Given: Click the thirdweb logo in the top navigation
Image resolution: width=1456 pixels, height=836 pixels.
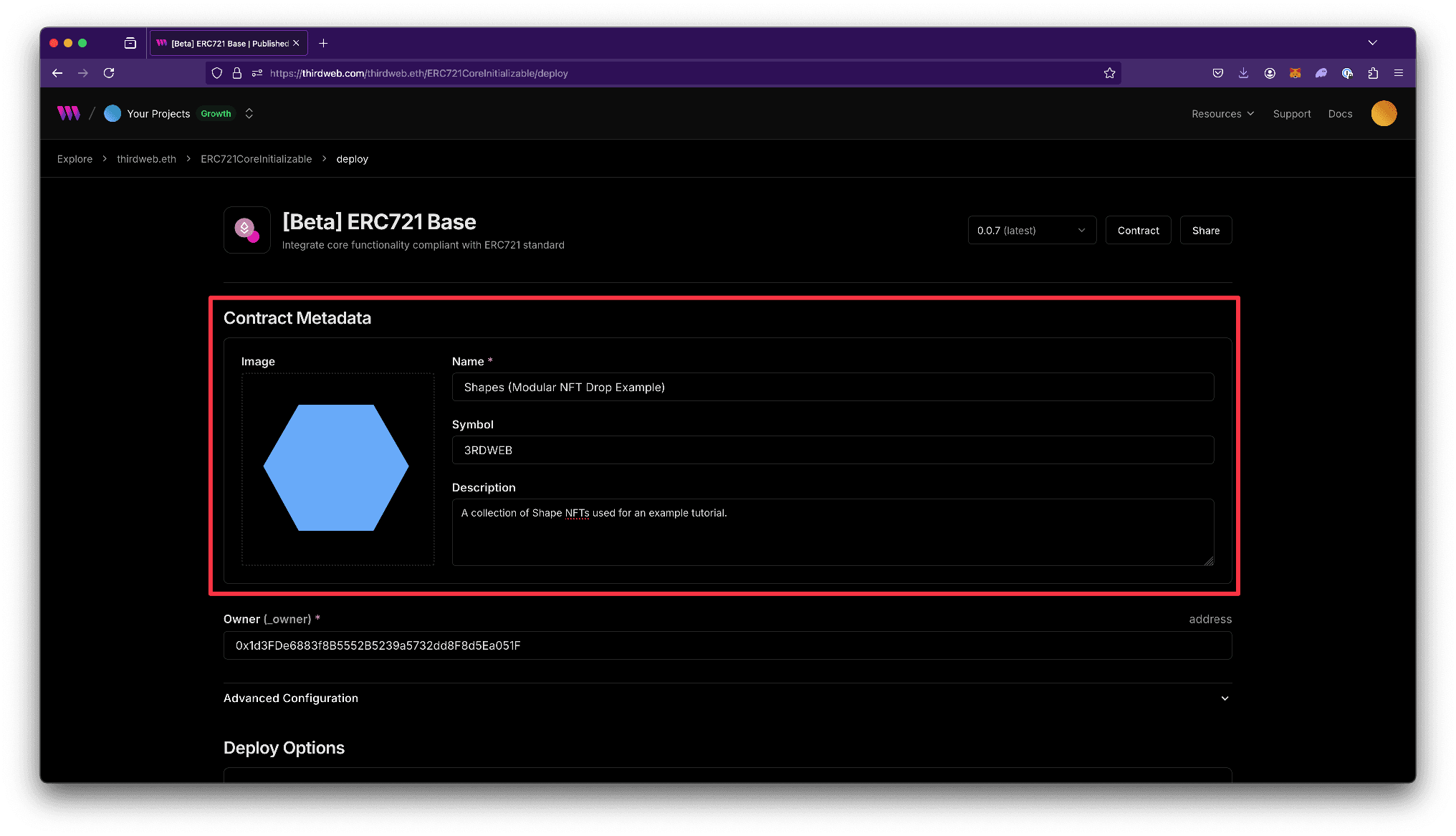Looking at the screenshot, I should pyautogui.click(x=67, y=112).
